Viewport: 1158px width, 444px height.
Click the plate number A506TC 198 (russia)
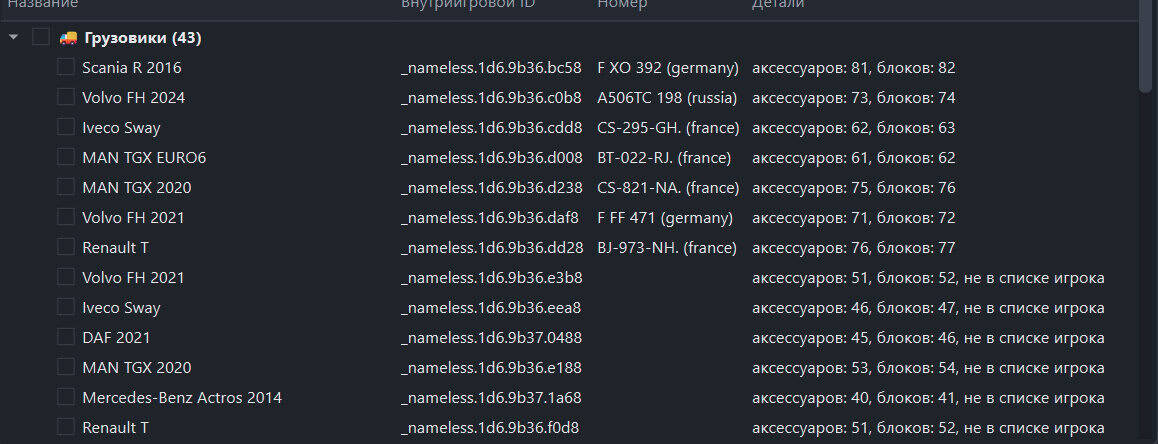click(667, 98)
